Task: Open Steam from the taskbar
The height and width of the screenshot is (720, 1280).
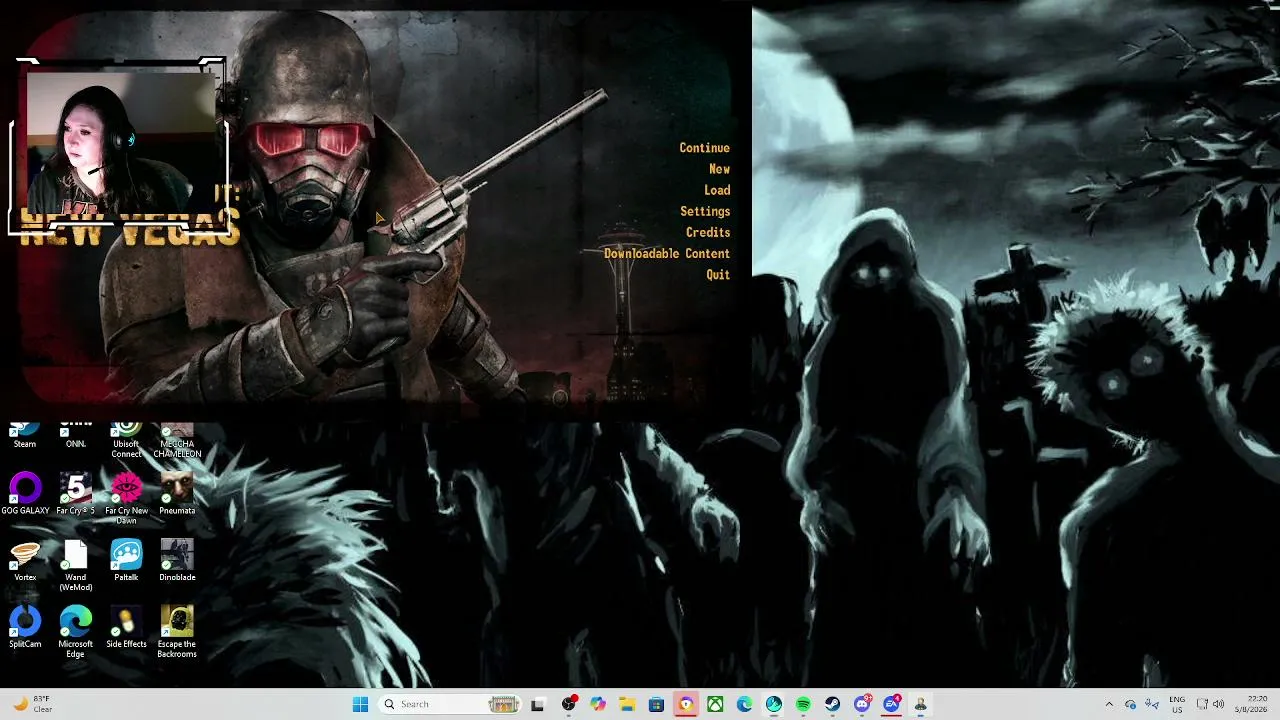Action: [832, 704]
